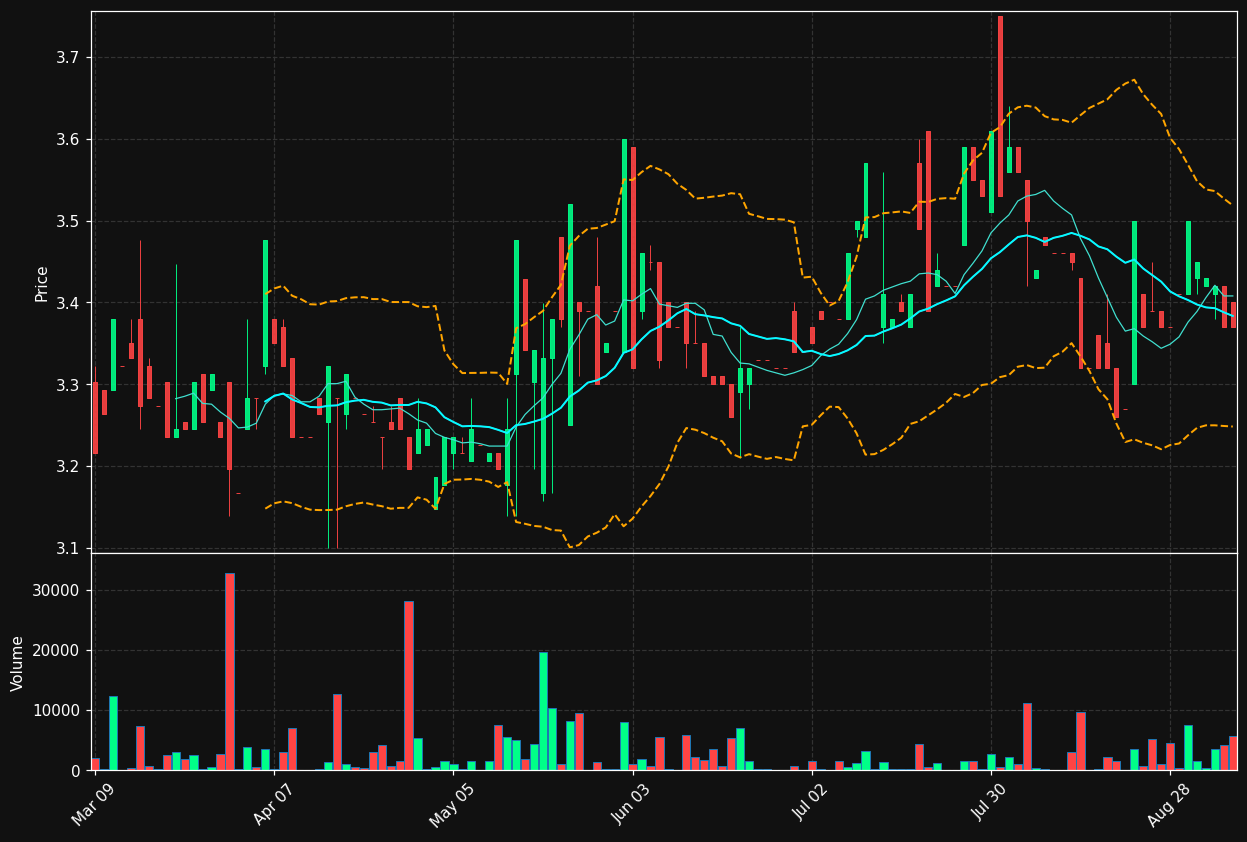Click the green volume bar reaching near 20000
Screen dimensions: 1247x842
(x=543, y=711)
